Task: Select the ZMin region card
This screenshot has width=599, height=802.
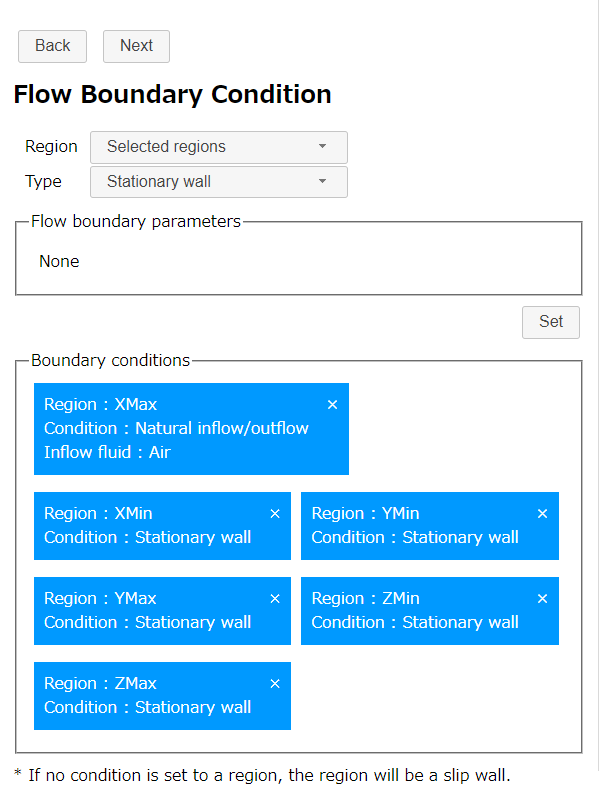Action: point(430,611)
